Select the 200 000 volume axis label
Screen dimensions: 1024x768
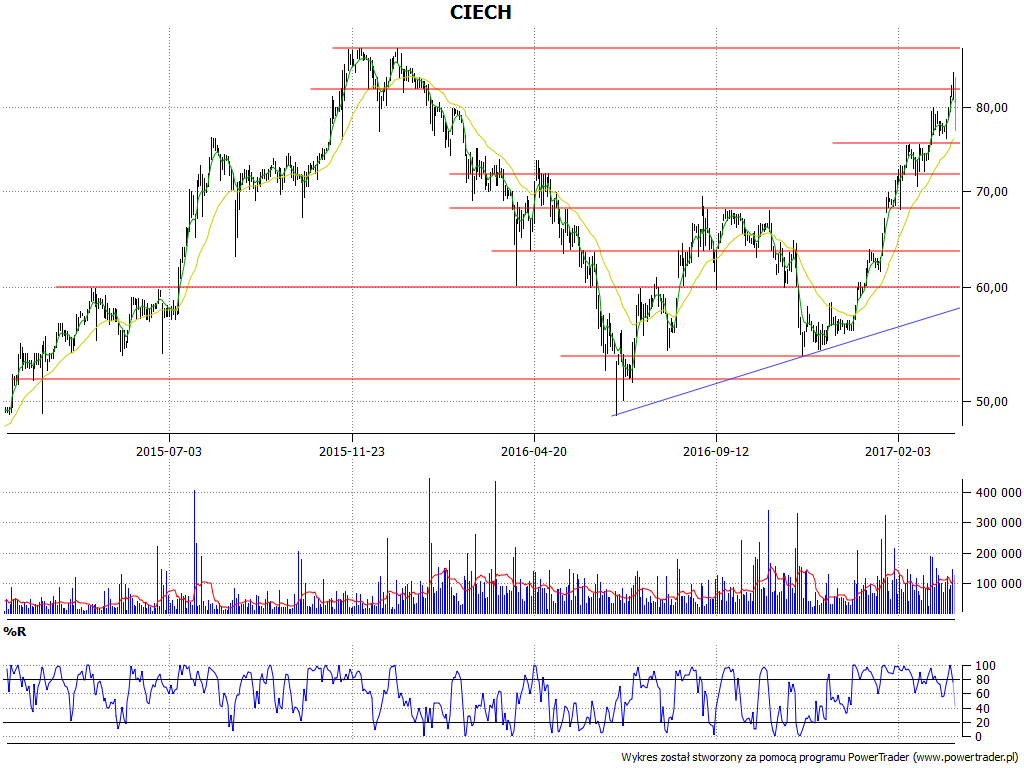coord(999,553)
